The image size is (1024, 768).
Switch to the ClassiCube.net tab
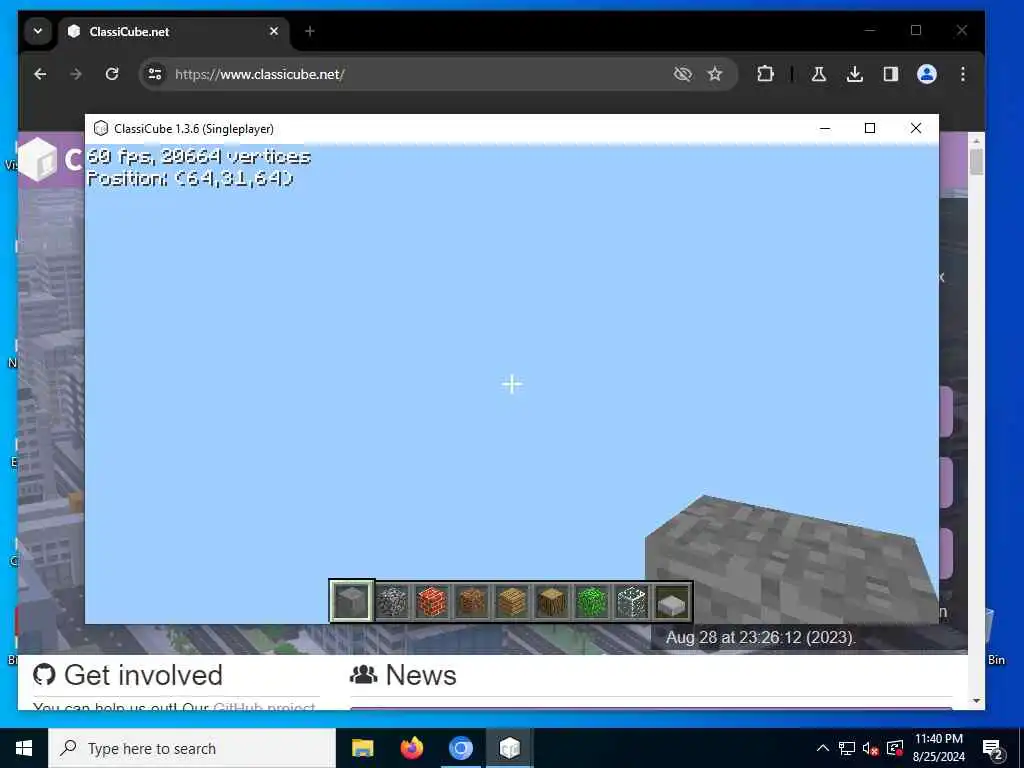pos(174,31)
